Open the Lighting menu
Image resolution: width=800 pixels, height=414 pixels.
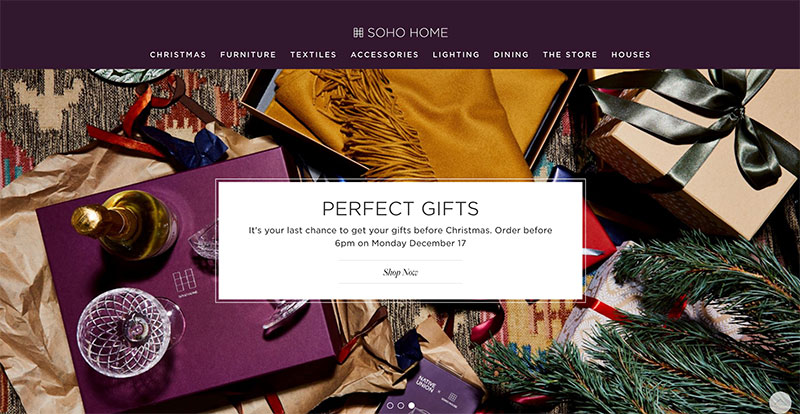(x=456, y=55)
